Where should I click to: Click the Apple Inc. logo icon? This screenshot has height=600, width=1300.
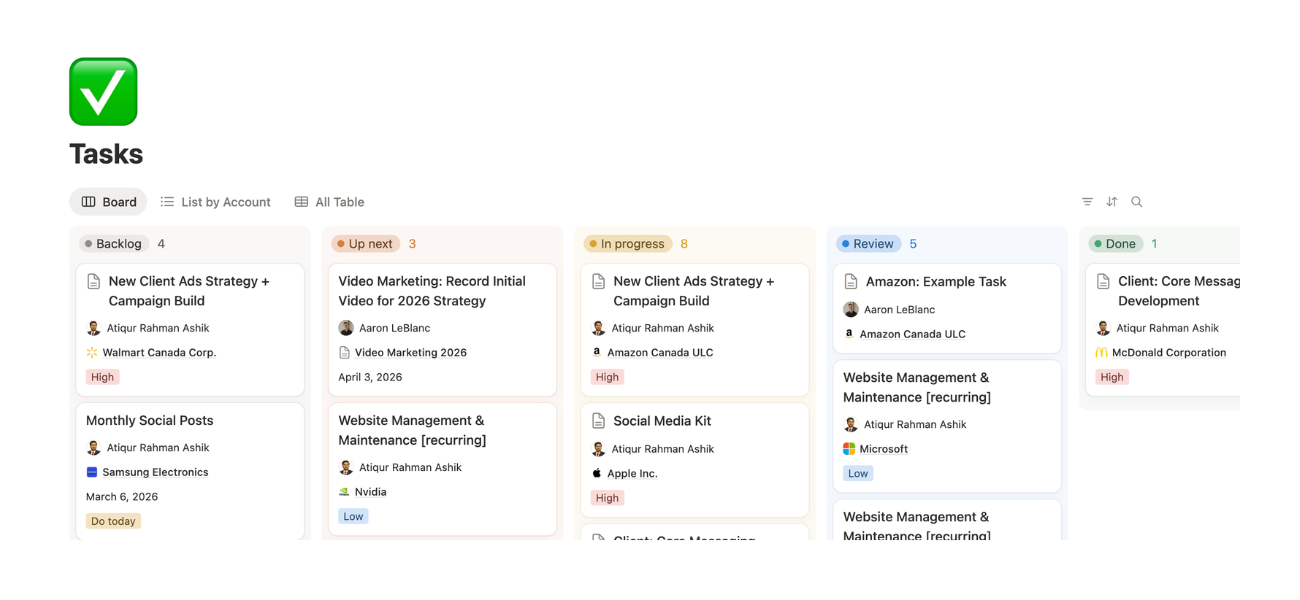click(597, 474)
